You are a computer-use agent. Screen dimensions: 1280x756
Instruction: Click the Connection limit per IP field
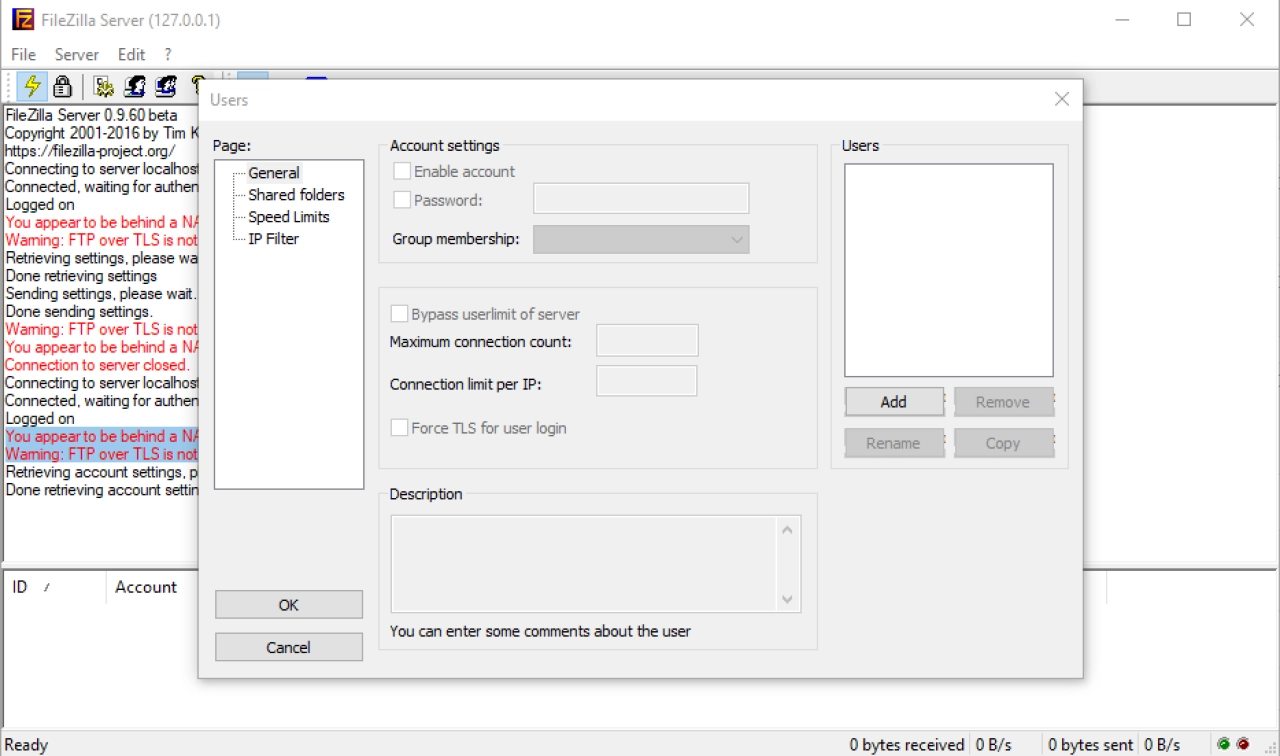[647, 381]
